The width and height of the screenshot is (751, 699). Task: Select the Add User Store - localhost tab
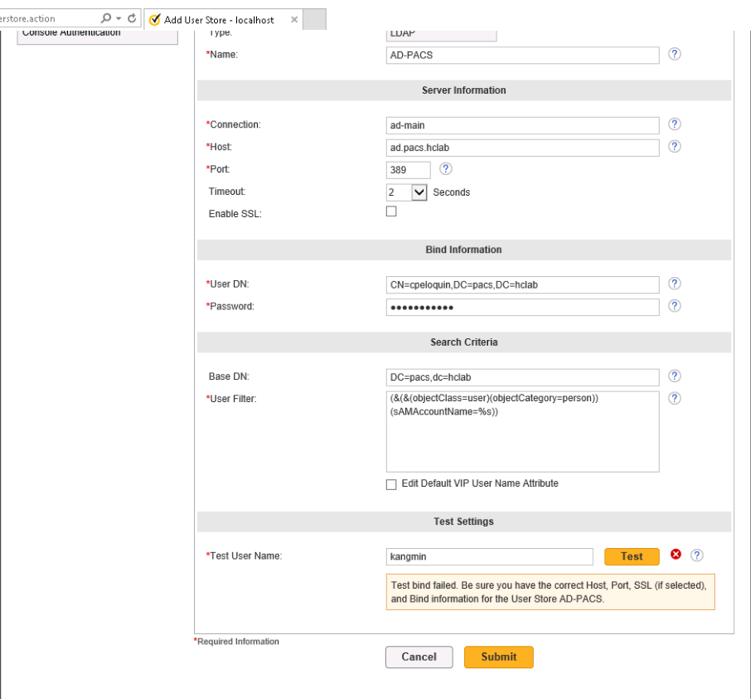pos(223,20)
